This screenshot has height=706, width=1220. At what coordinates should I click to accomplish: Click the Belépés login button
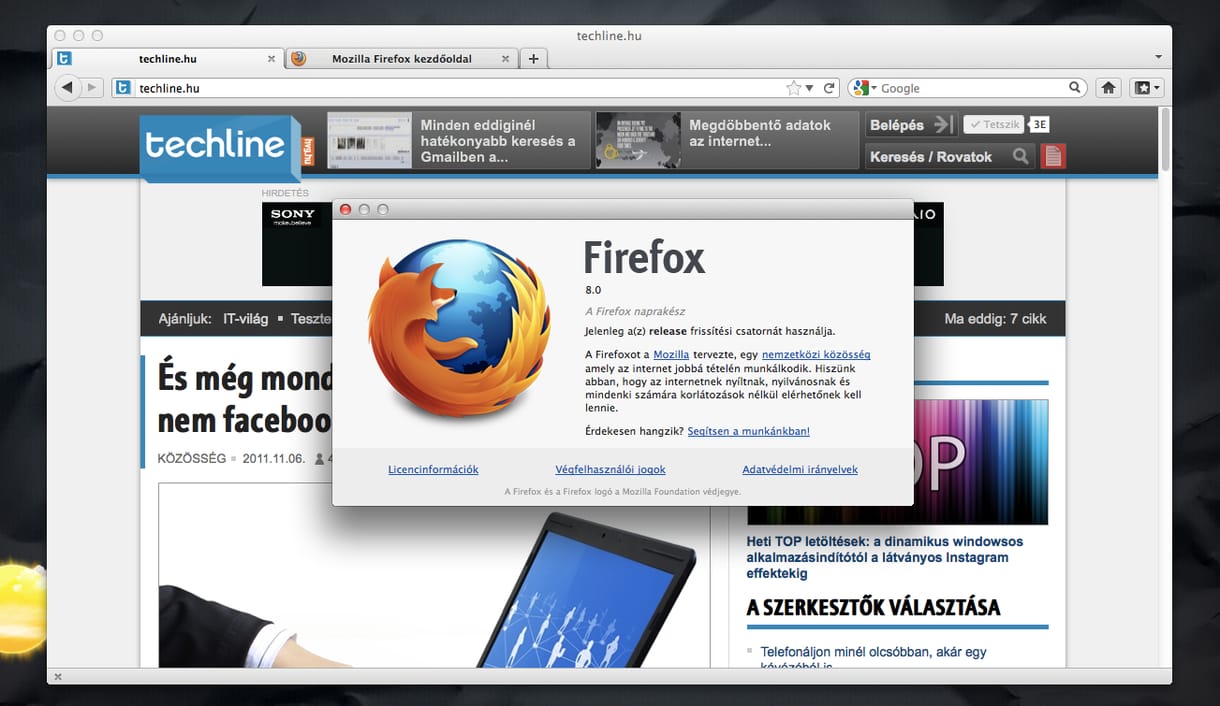tap(911, 125)
